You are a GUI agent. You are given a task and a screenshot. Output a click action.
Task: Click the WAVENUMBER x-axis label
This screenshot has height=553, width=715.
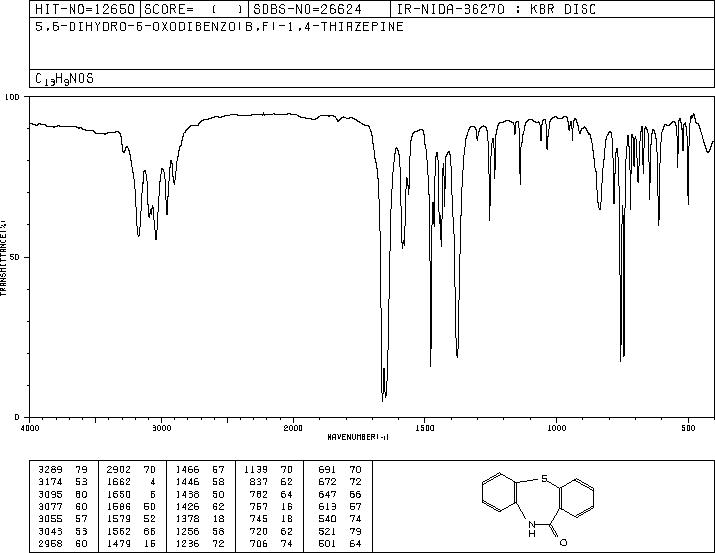pyautogui.click(x=358, y=437)
